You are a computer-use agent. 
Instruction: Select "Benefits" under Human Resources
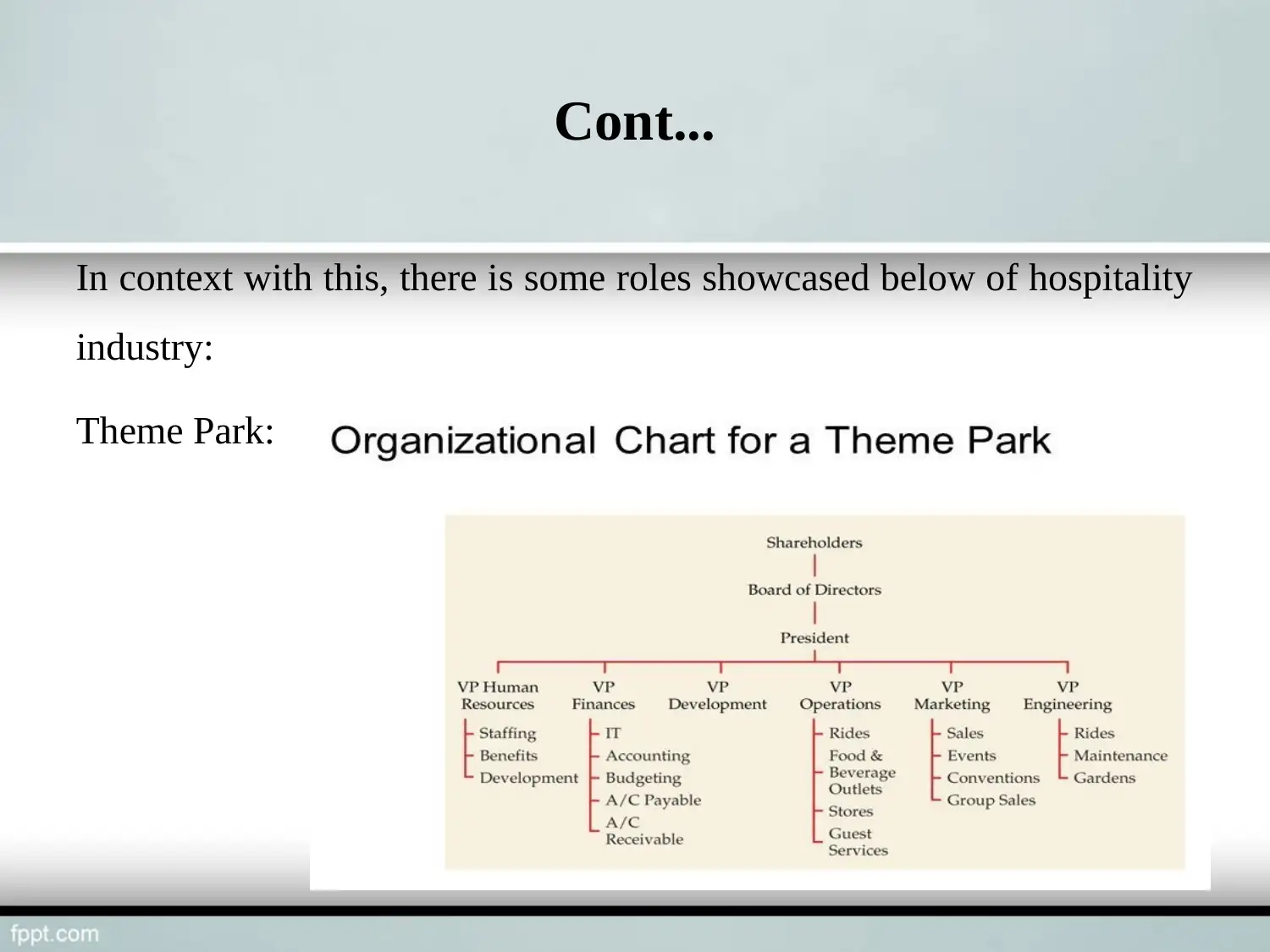[x=508, y=756]
